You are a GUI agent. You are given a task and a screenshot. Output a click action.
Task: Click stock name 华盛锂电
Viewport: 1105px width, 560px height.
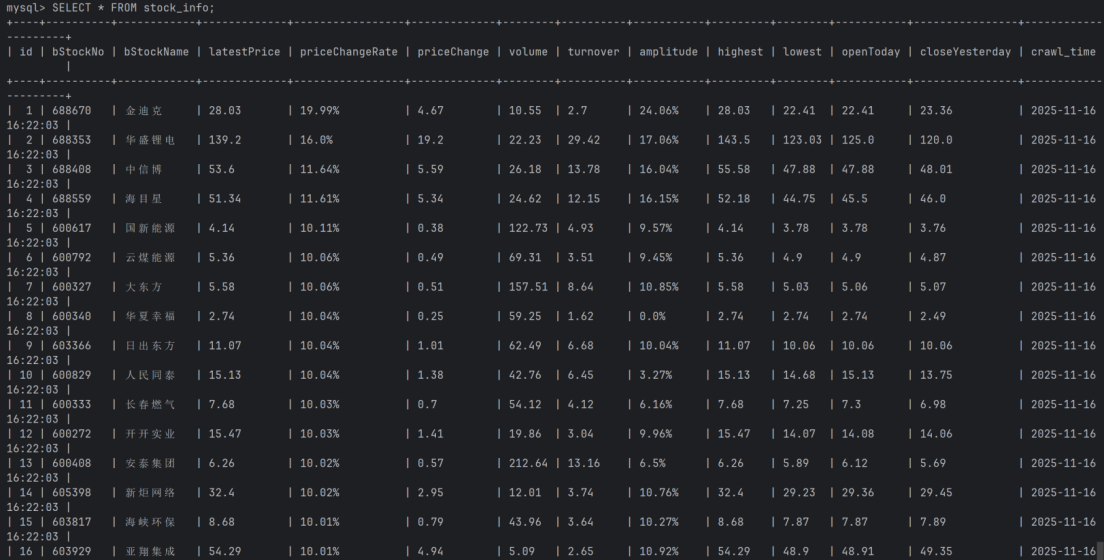(150, 140)
